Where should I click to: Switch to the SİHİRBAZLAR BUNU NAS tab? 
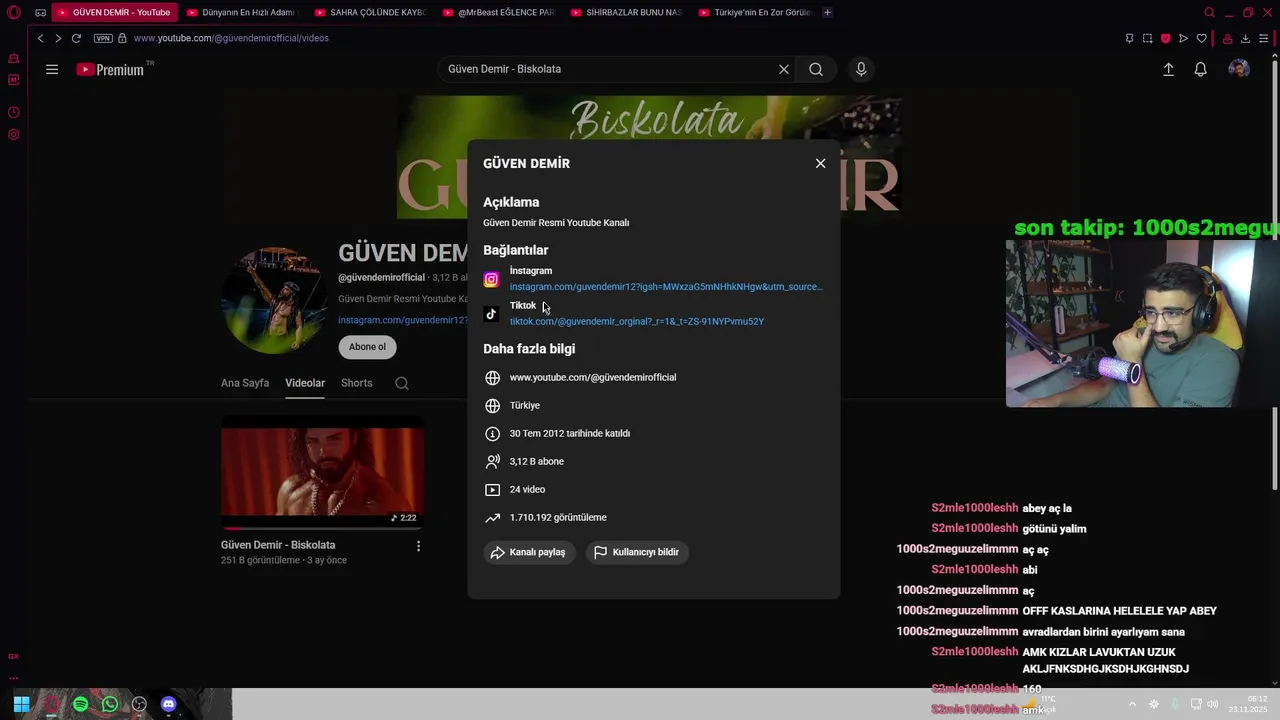(626, 13)
